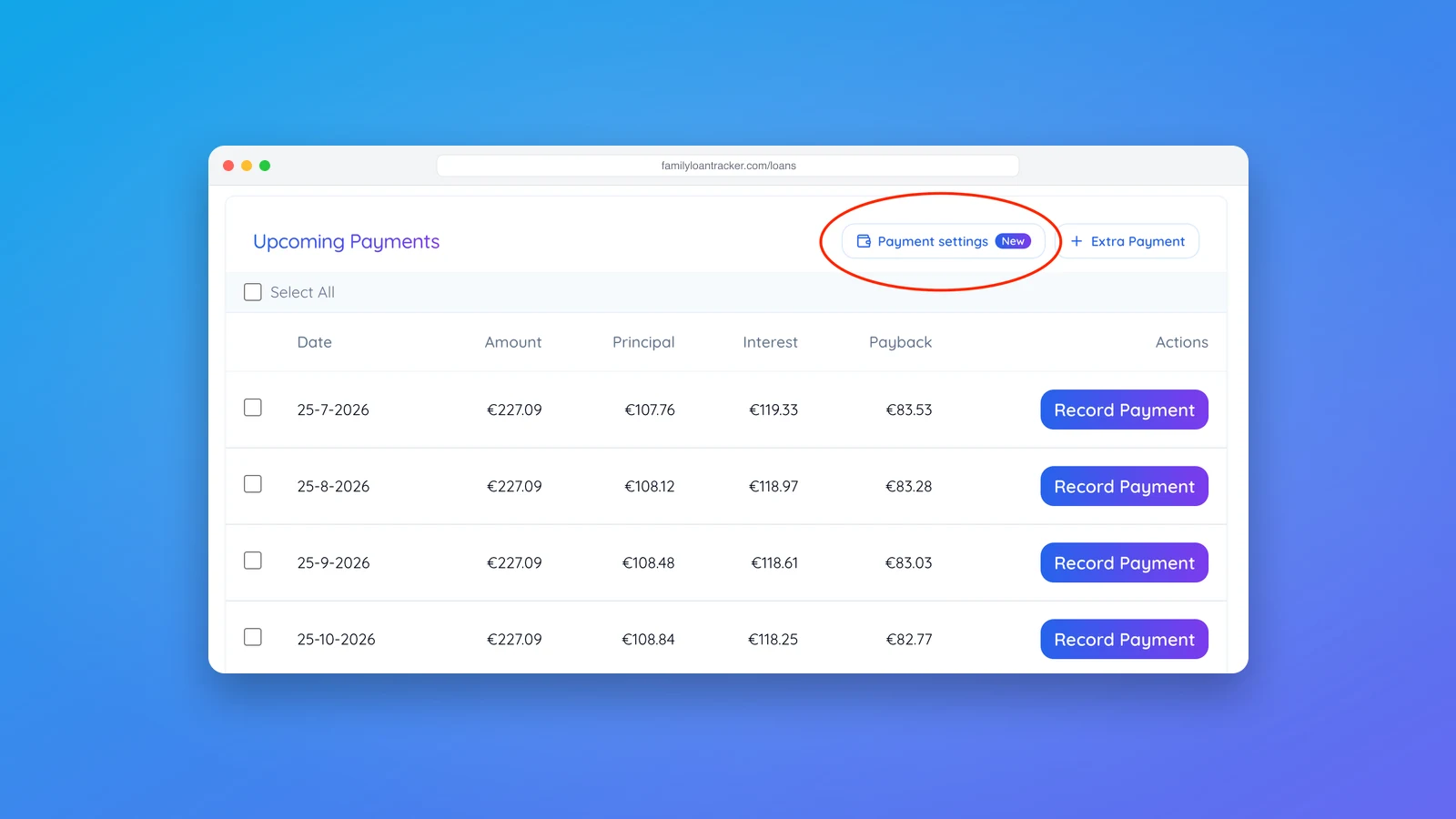Click the €82.77 payback value
This screenshot has width=1456, height=819.
click(x=909, y=639)
